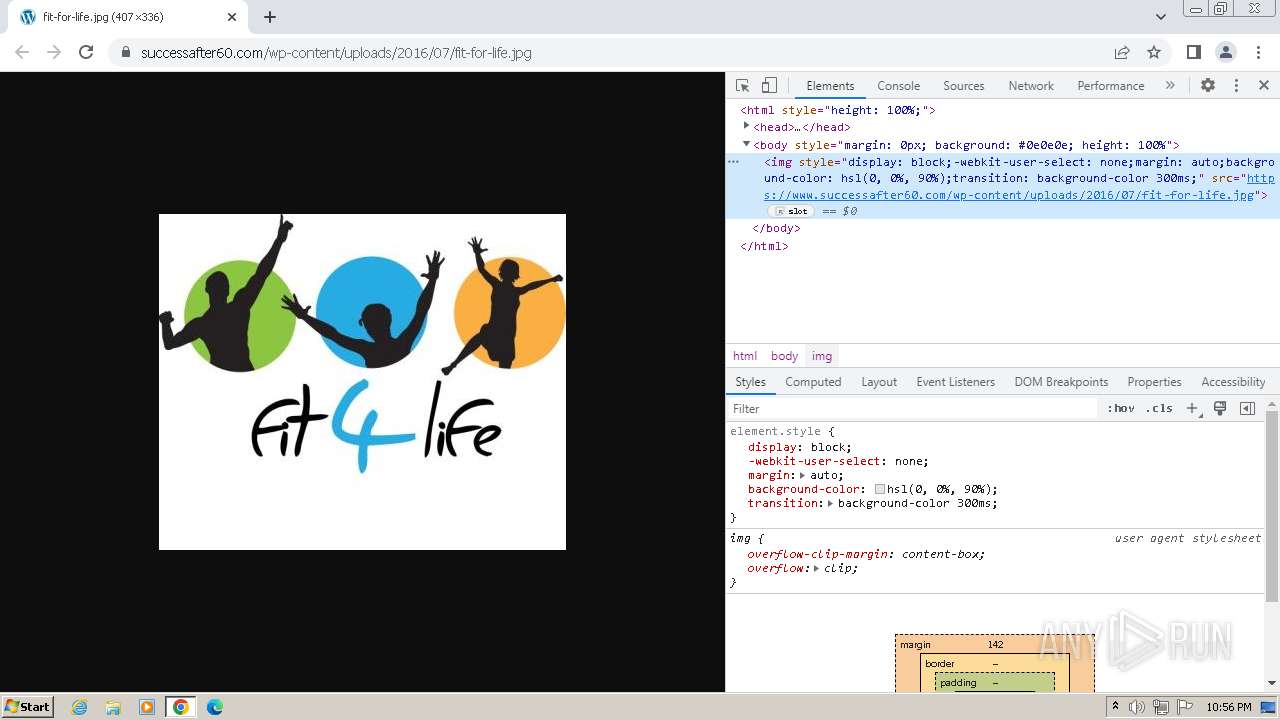
Task: Click the closing </body> tag line
Action: 776,228
